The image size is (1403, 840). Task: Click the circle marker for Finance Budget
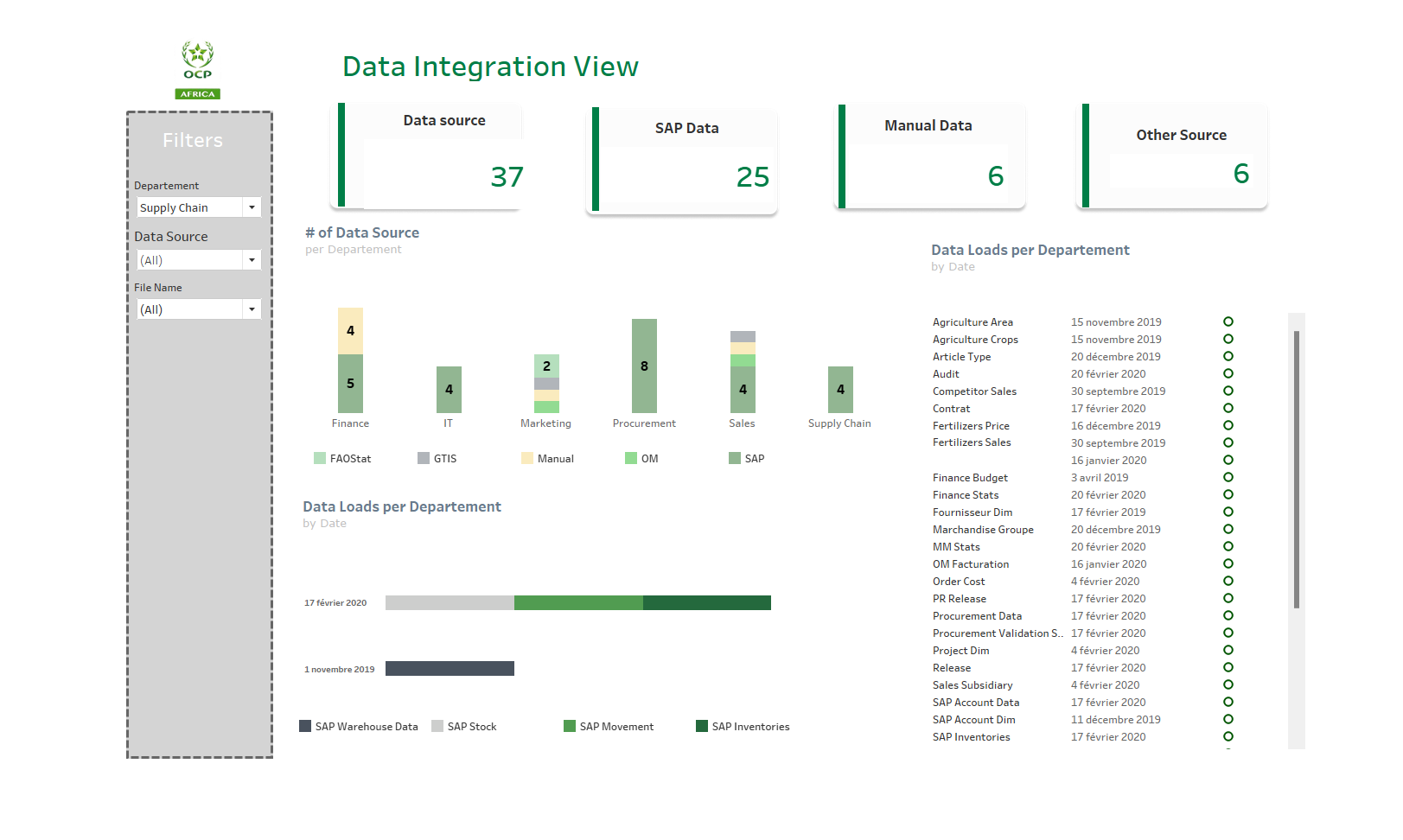pos(1228,477)
